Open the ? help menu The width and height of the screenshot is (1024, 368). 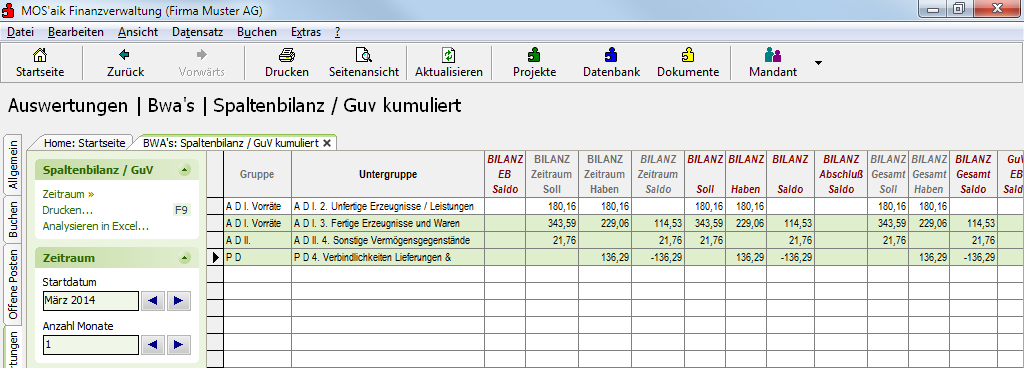[337, 32]
